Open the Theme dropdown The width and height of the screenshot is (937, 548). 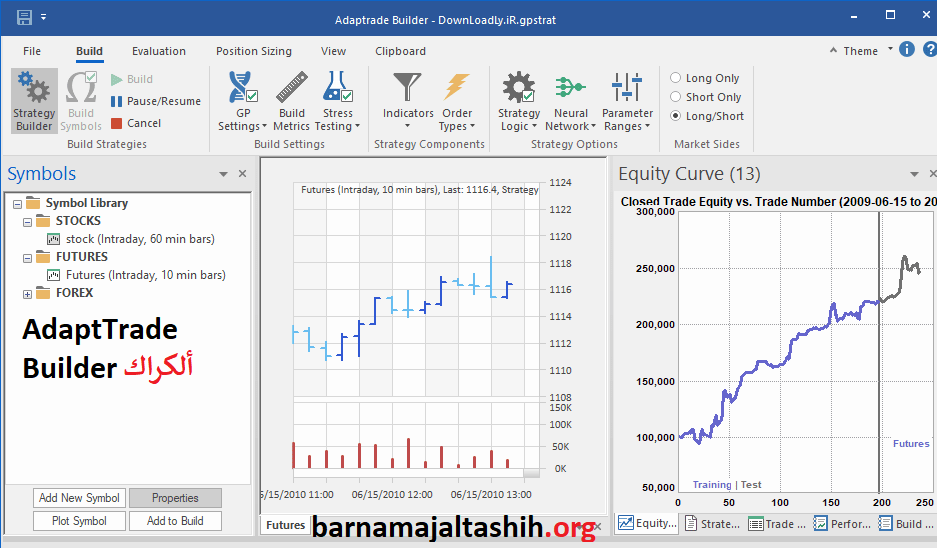tap(890, 49)
